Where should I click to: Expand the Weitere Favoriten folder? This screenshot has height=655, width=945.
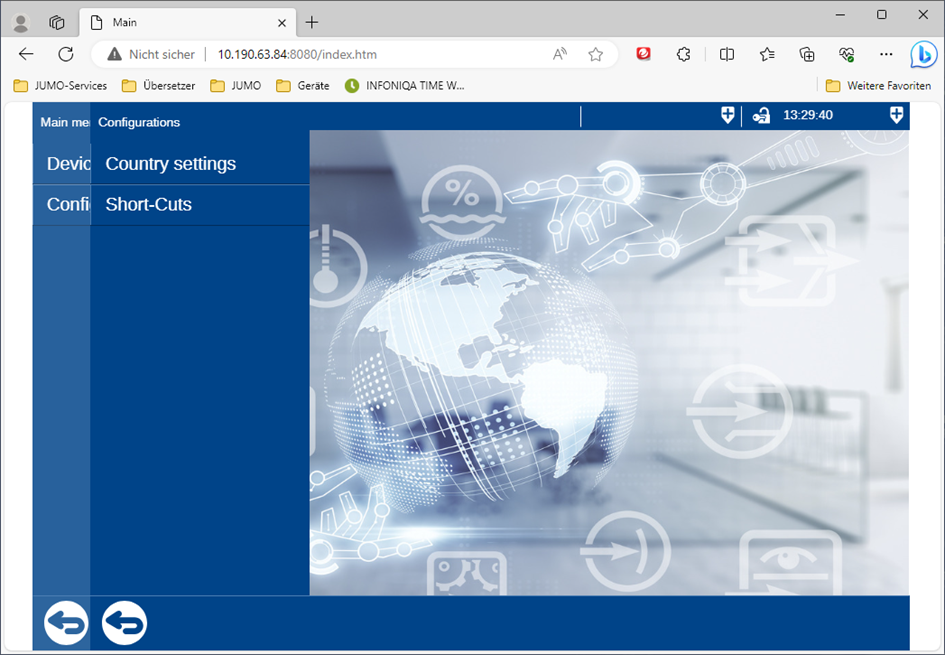878,86
